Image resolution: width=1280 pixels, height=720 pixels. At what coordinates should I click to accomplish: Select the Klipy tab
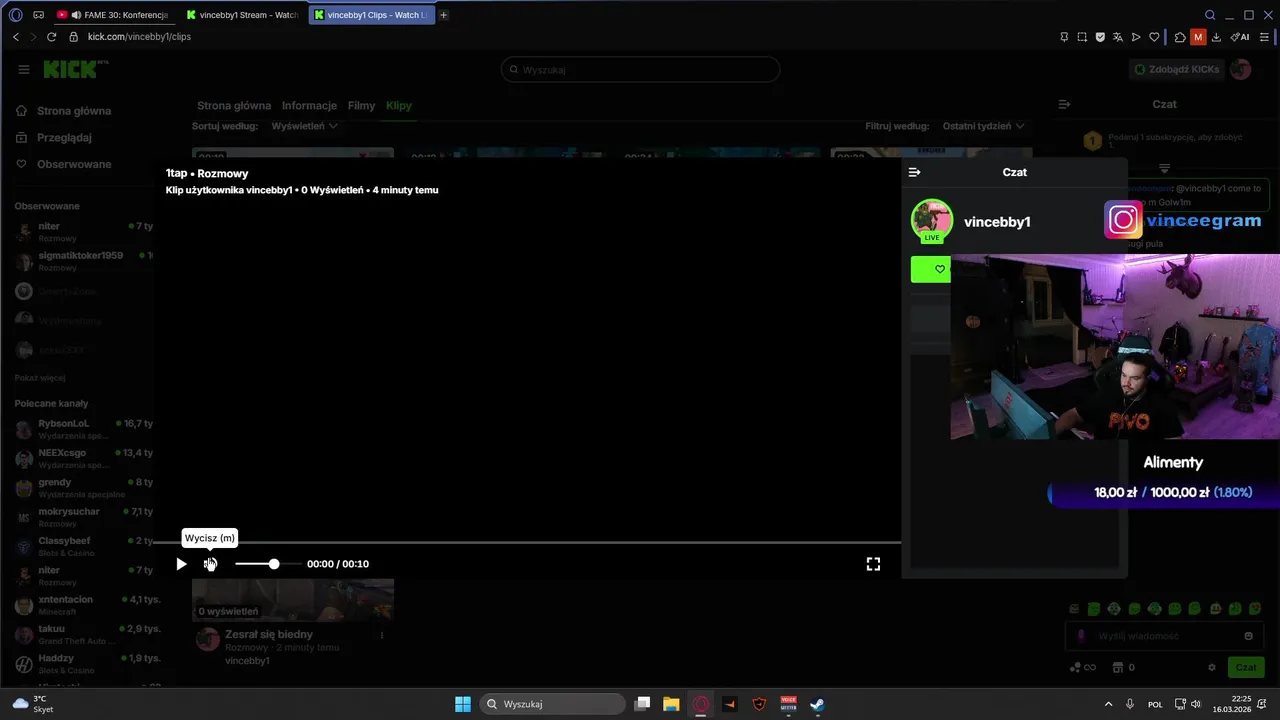(x=399, y=105)
